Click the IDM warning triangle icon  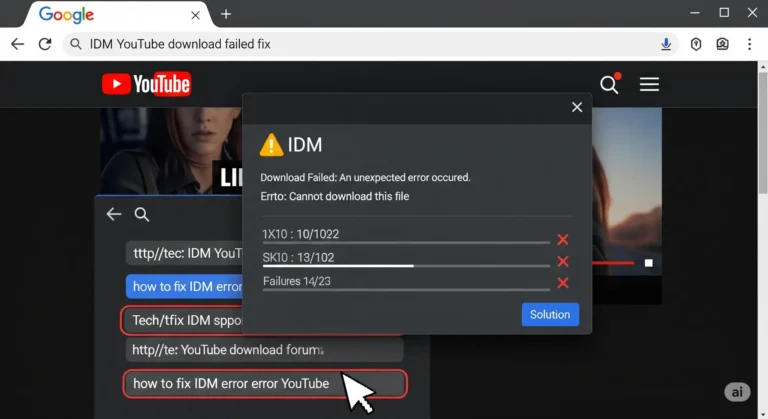click(x=271, y=145)
